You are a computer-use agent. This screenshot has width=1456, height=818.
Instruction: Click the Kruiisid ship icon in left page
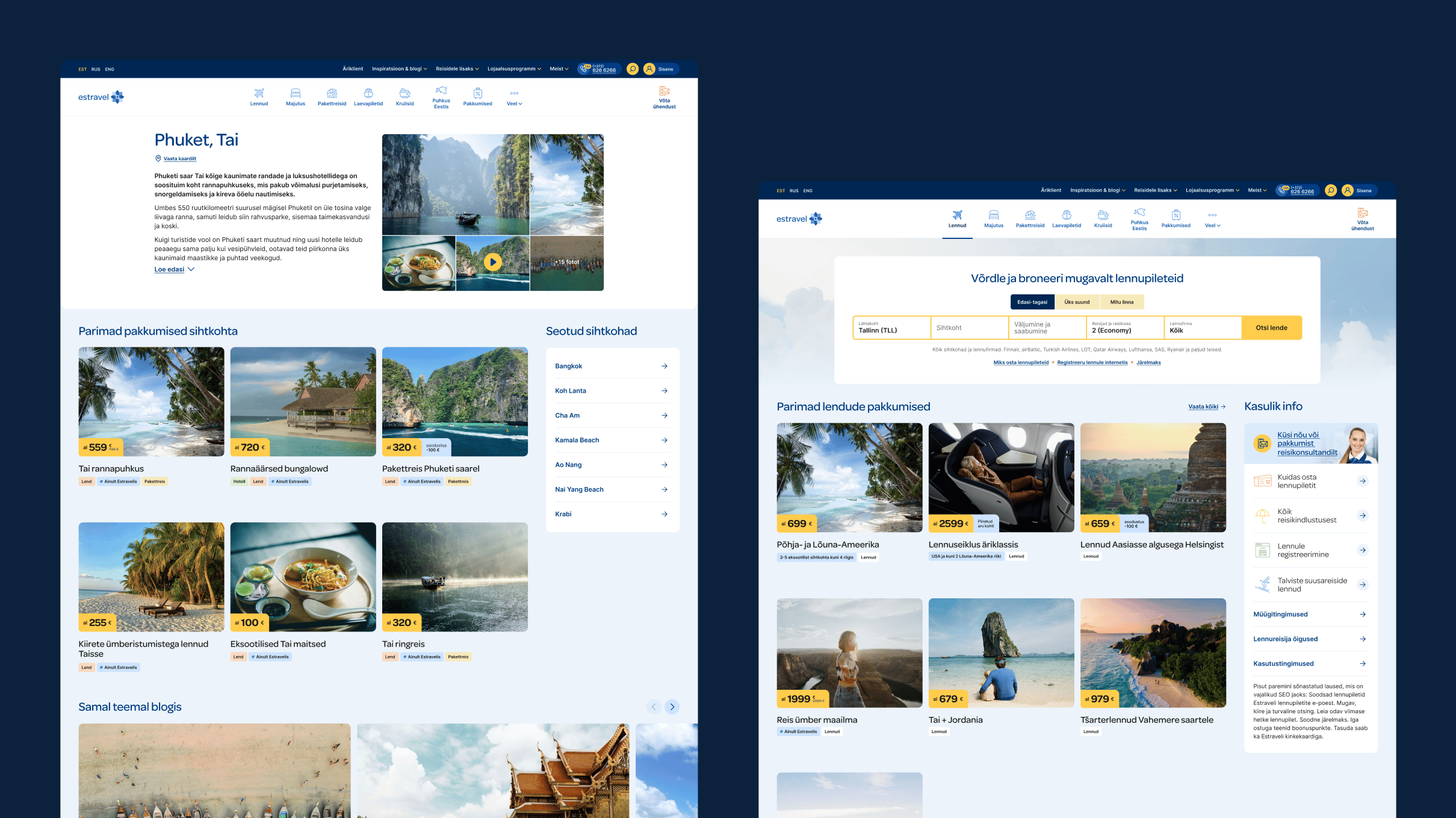(404, 93)
